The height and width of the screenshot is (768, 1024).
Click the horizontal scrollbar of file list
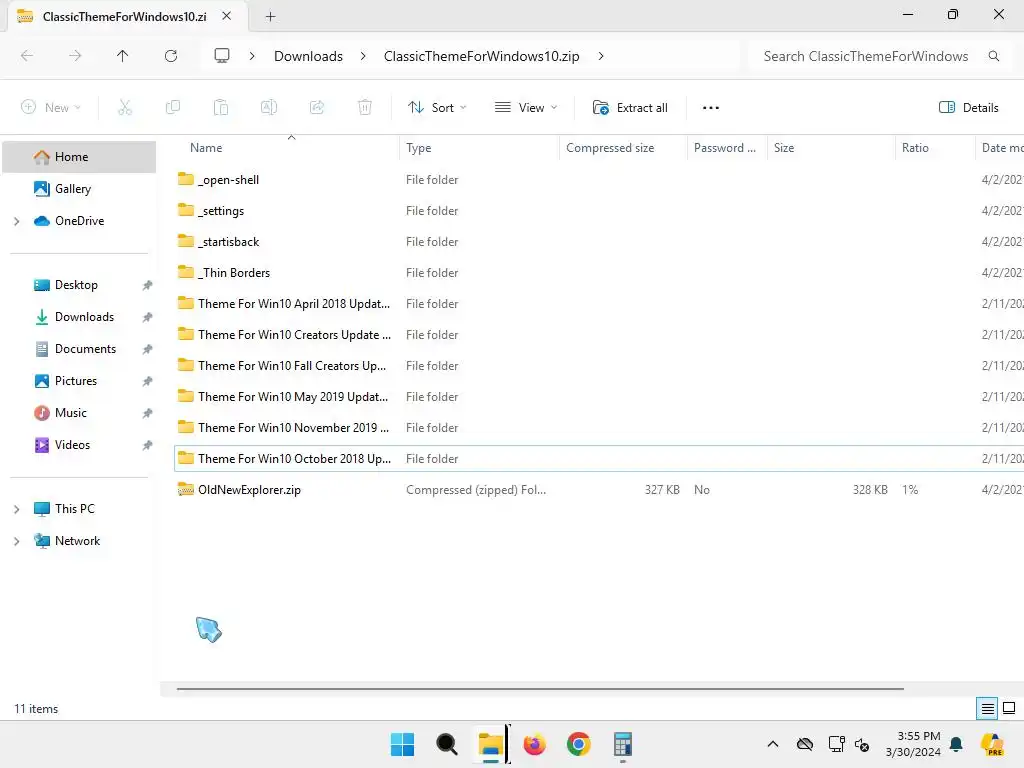540,688
